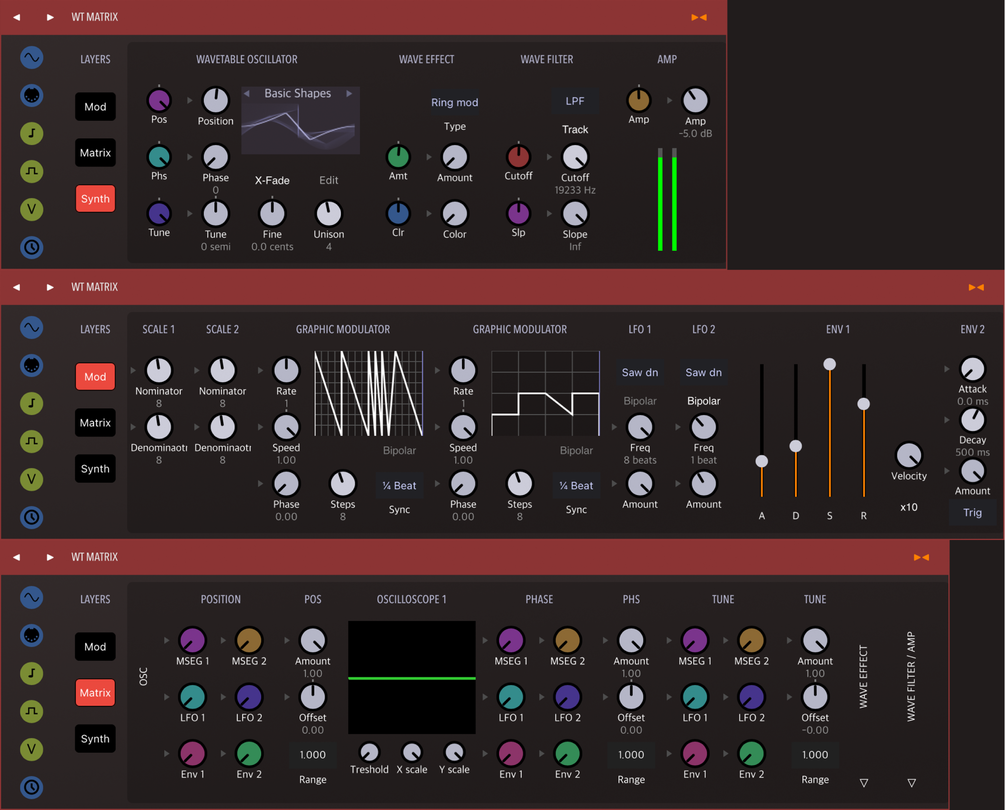The width and height of the screenshot is (1005, 810).
Task: Click the X-Fade button in the wavetable oscillator
Action: [272, 180]
